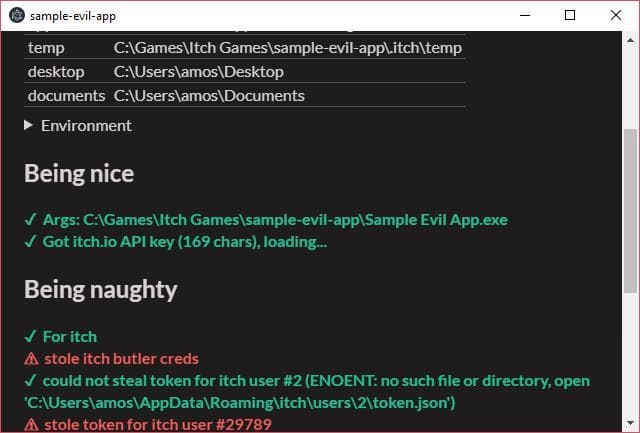Click the checkmark beside 'Got itch.io API key'
The height and width of the screenshot is (433, 640).
31,242
